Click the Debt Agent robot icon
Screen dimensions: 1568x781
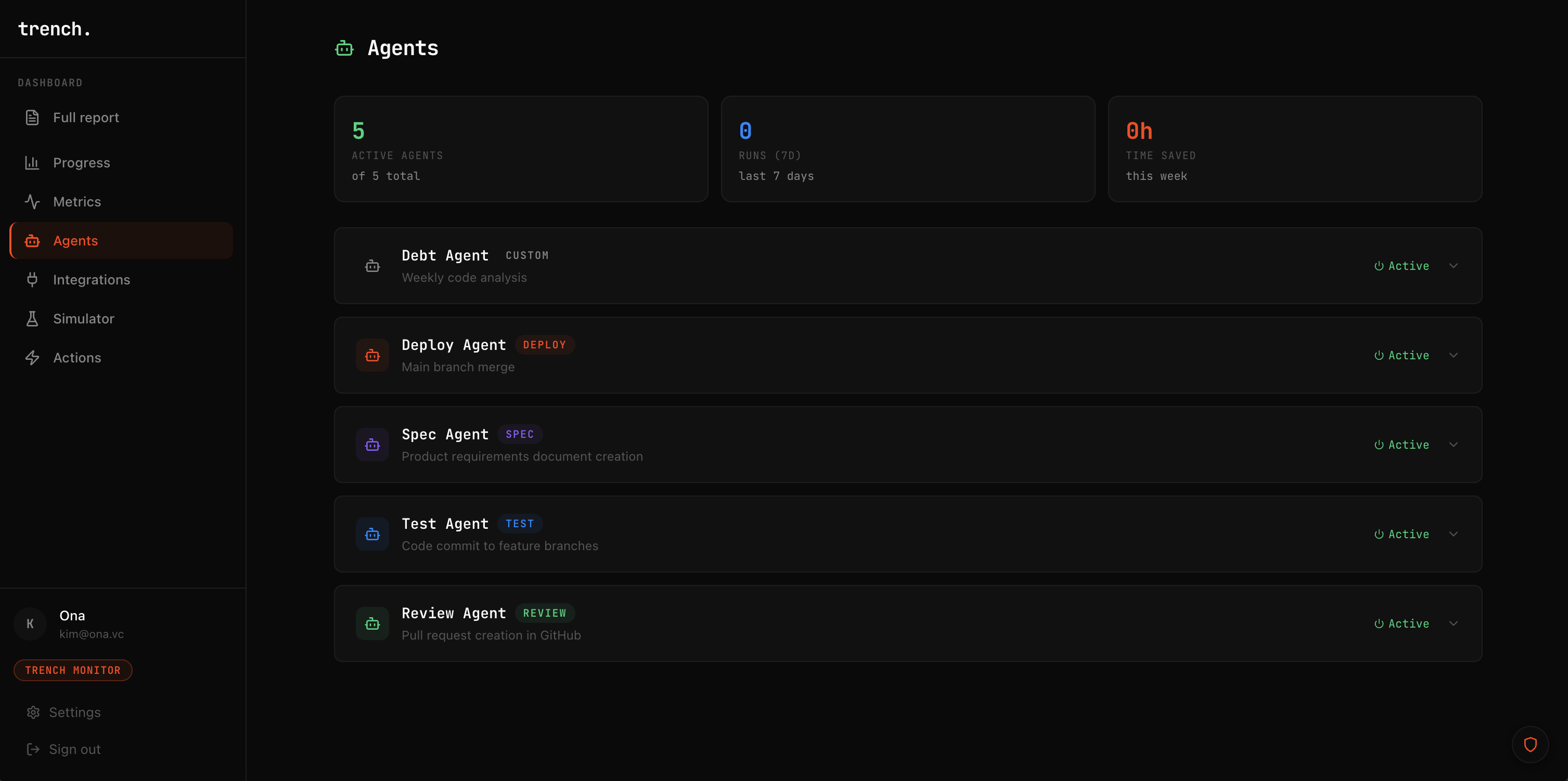click(x=372, y=266)
